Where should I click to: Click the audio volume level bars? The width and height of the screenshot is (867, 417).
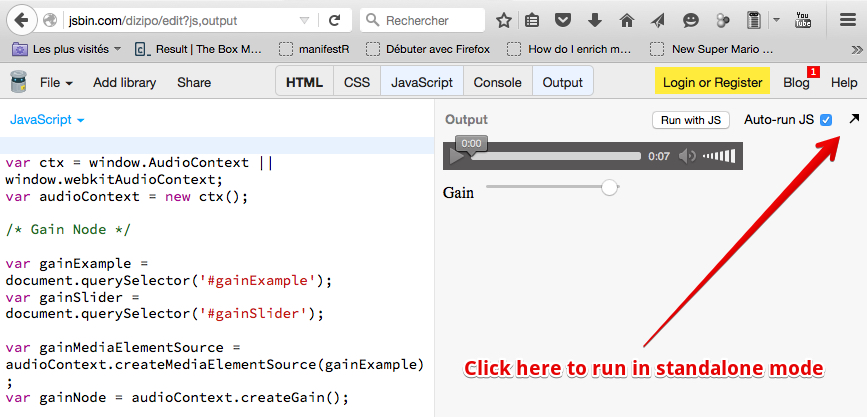pos(719,157)
